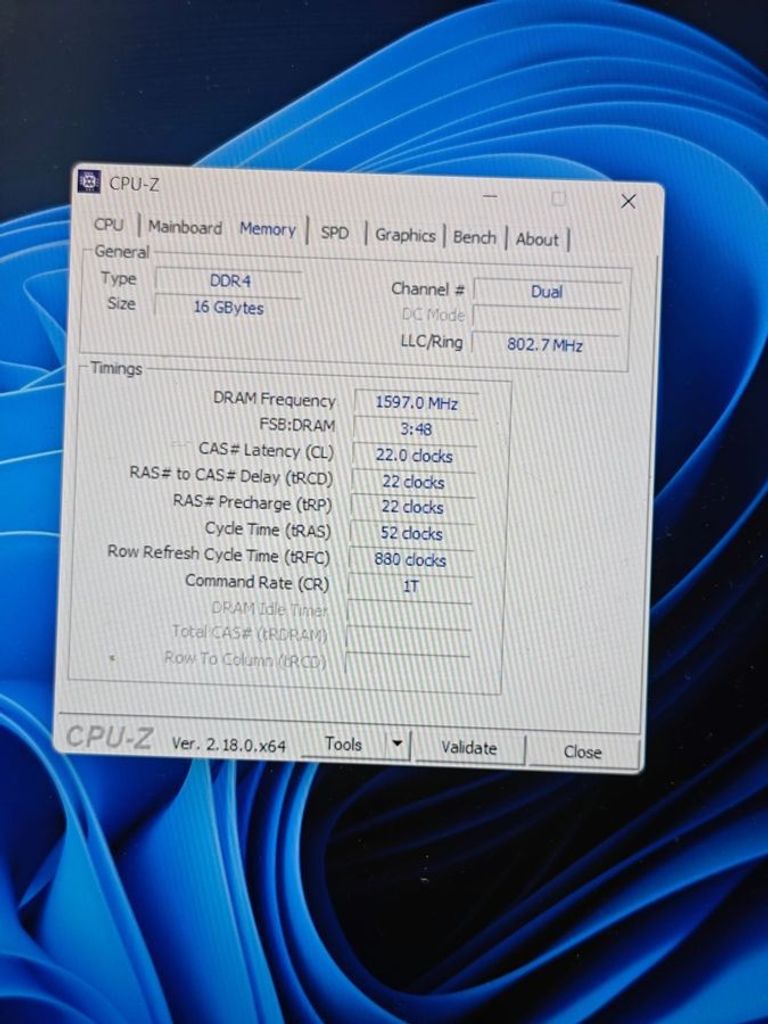The image size is (768, 1024).
Task: Click the Size field showing 16 GBytes
Action: [228, 308]
